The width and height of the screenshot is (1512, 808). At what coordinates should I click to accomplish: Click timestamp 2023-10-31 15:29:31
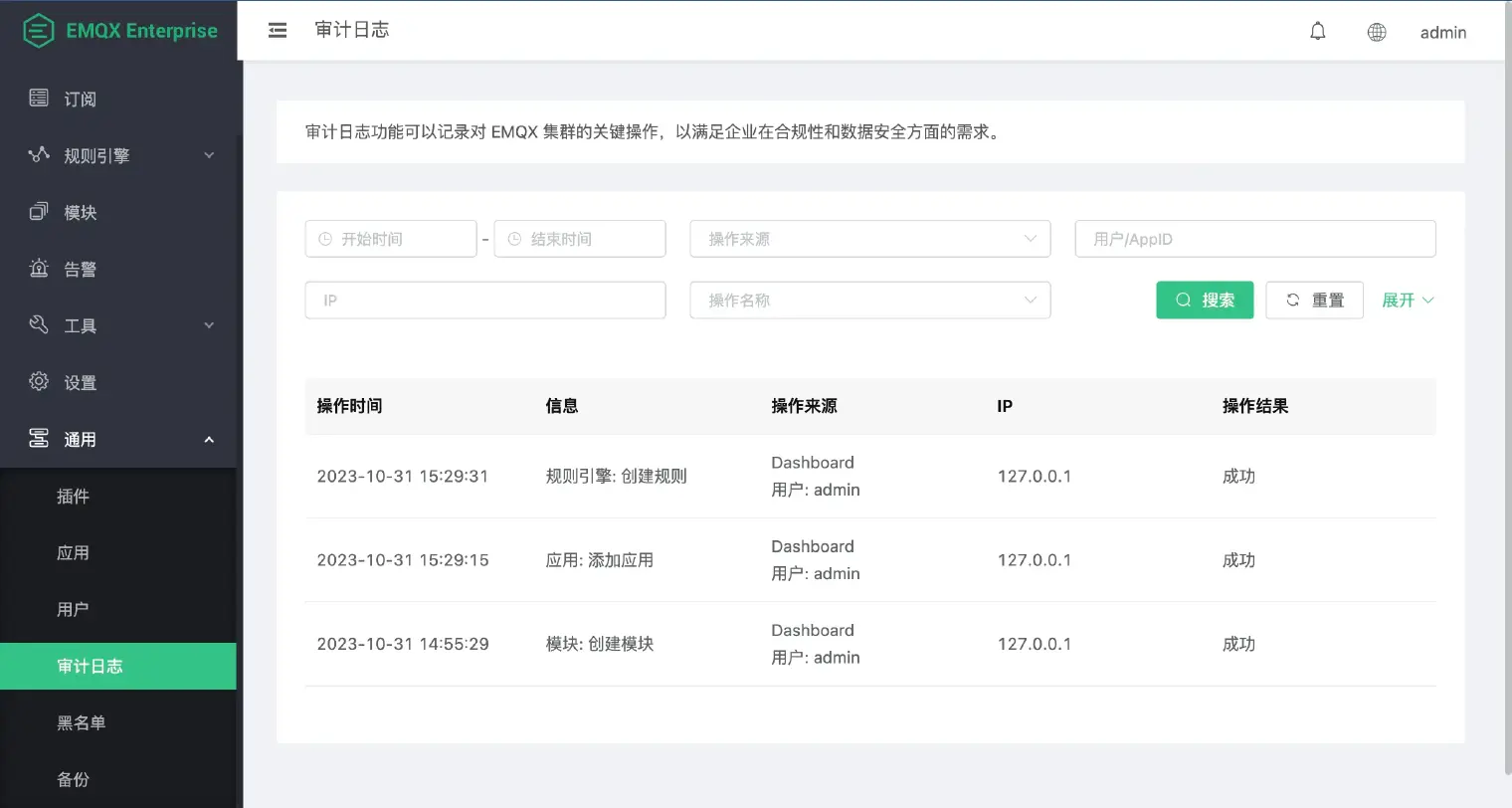coord(403,476)
